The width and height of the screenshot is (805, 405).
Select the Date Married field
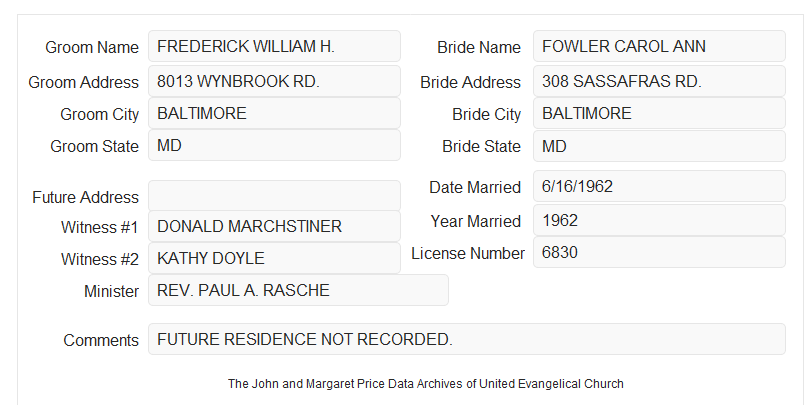pos(659,186)
